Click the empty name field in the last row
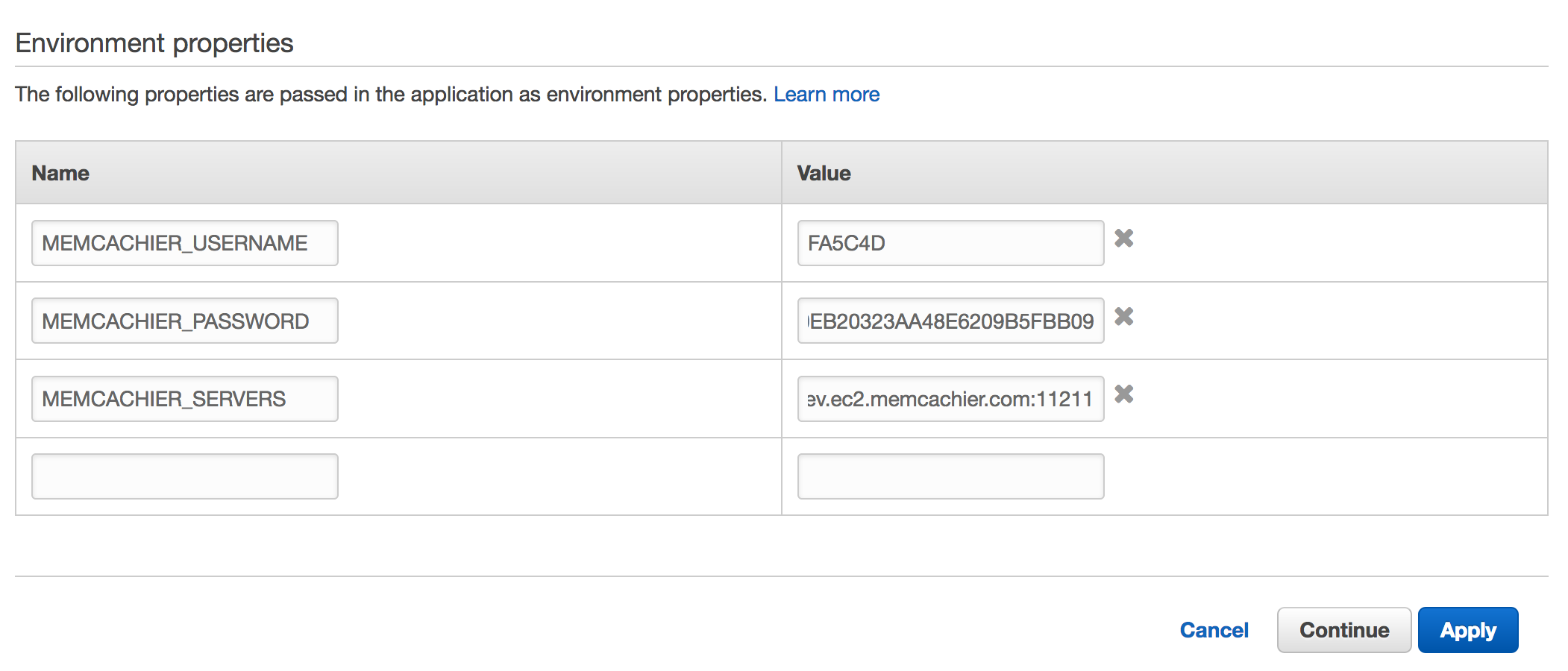This screenshot has width=1568, height=671. (184, 476)
